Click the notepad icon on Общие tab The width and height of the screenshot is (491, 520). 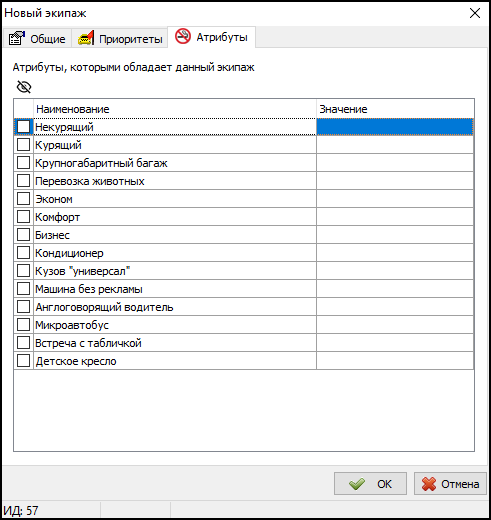tap(17, 38)
